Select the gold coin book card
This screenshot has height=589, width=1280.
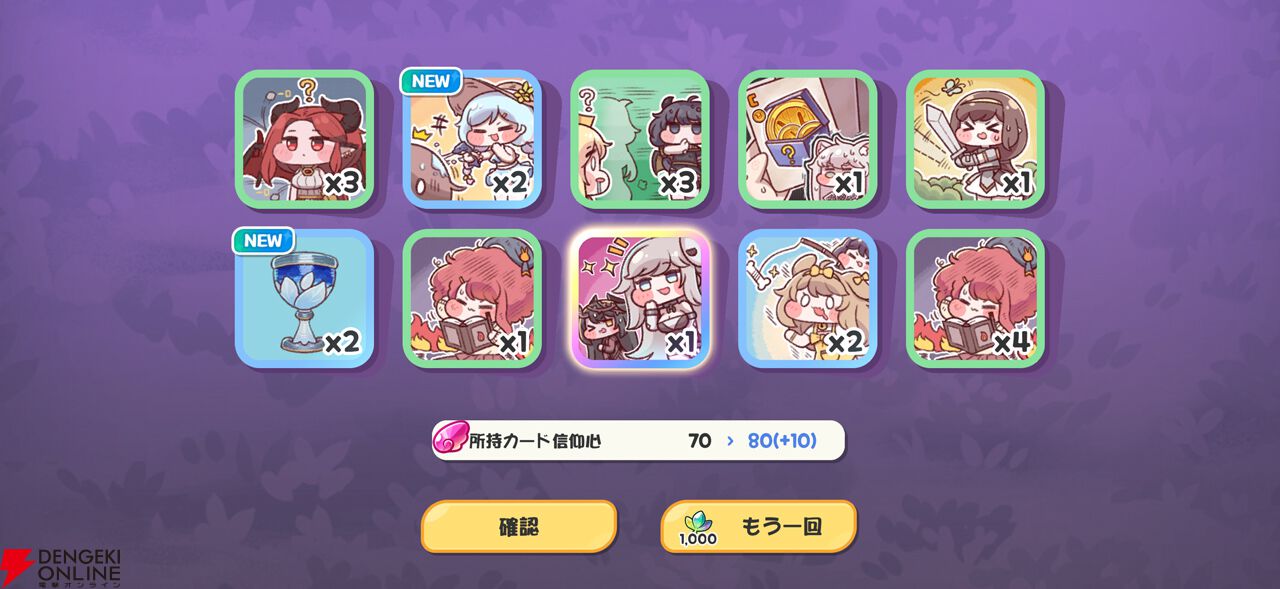coord(808,139)
